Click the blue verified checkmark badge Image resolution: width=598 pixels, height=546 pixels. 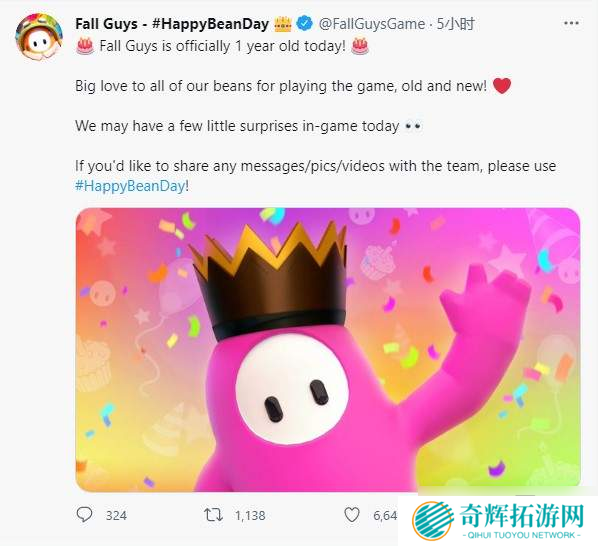tap(304, 24)
